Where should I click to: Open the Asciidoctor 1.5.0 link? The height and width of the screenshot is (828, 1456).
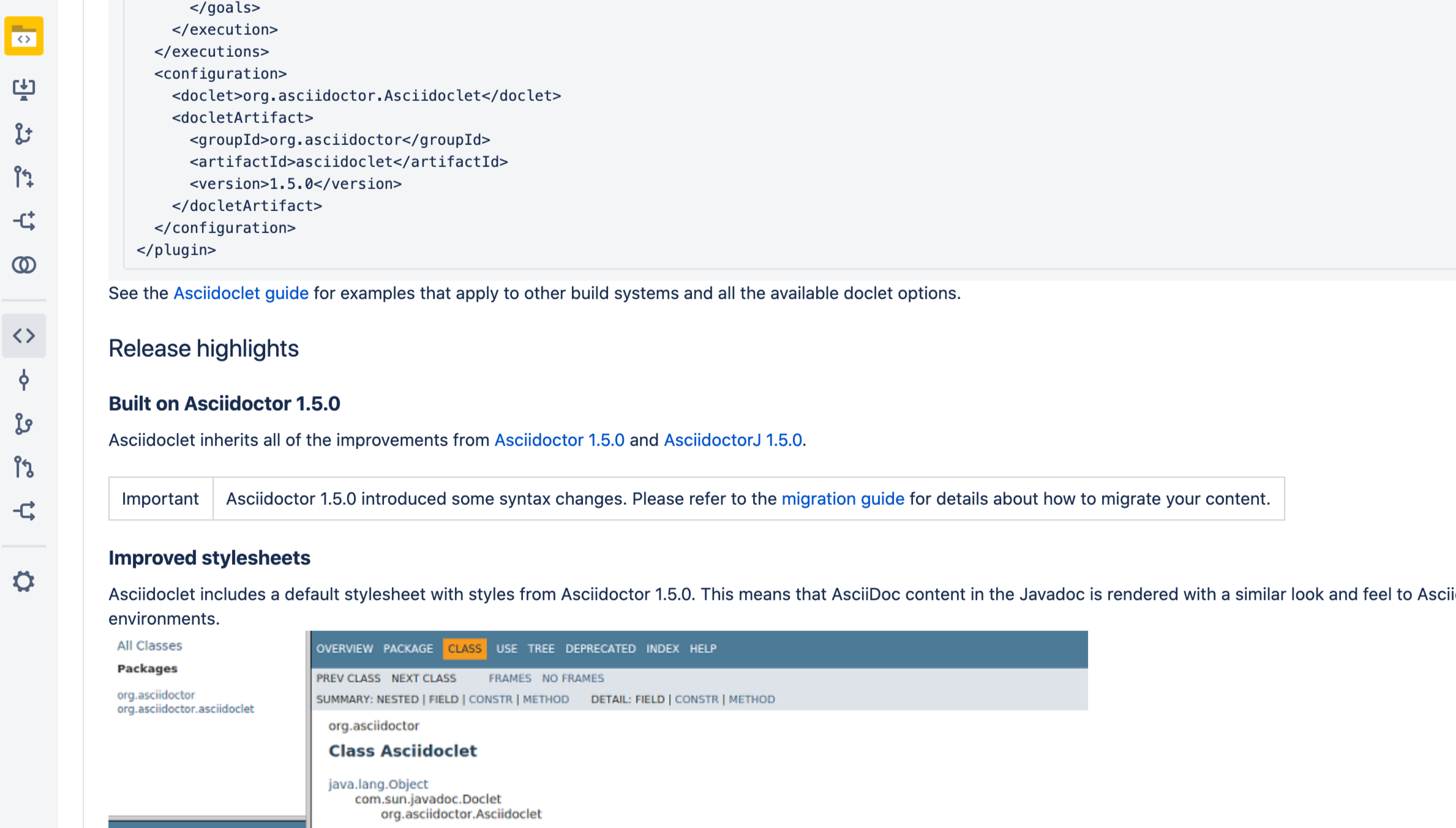[559, 440]
